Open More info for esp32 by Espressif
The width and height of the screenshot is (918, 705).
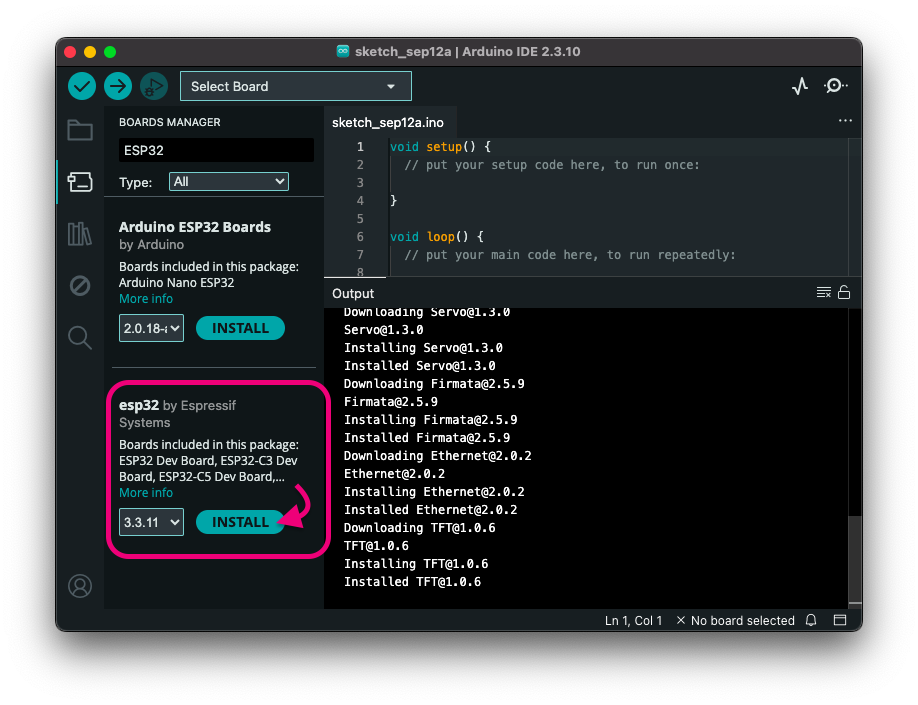146,492
